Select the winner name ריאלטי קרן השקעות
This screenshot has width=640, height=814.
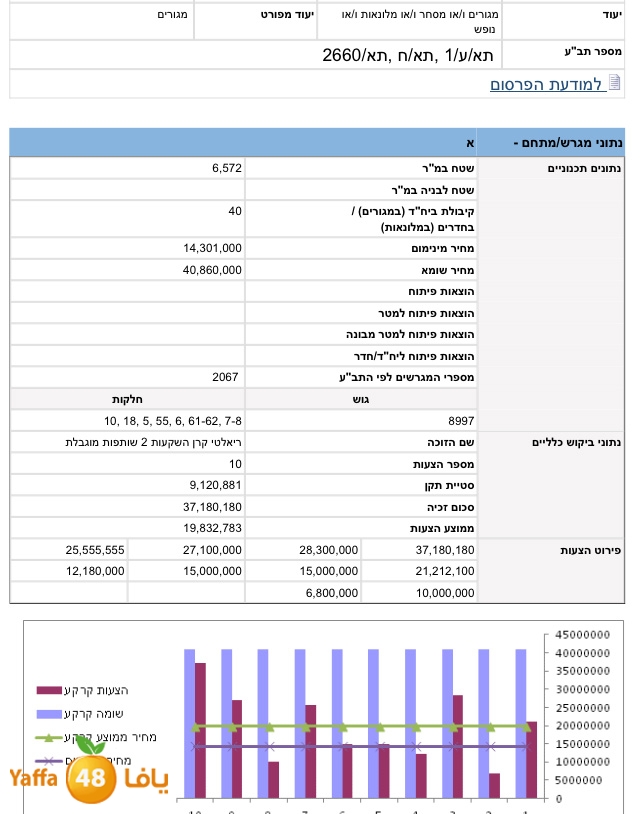pos(154,442)
